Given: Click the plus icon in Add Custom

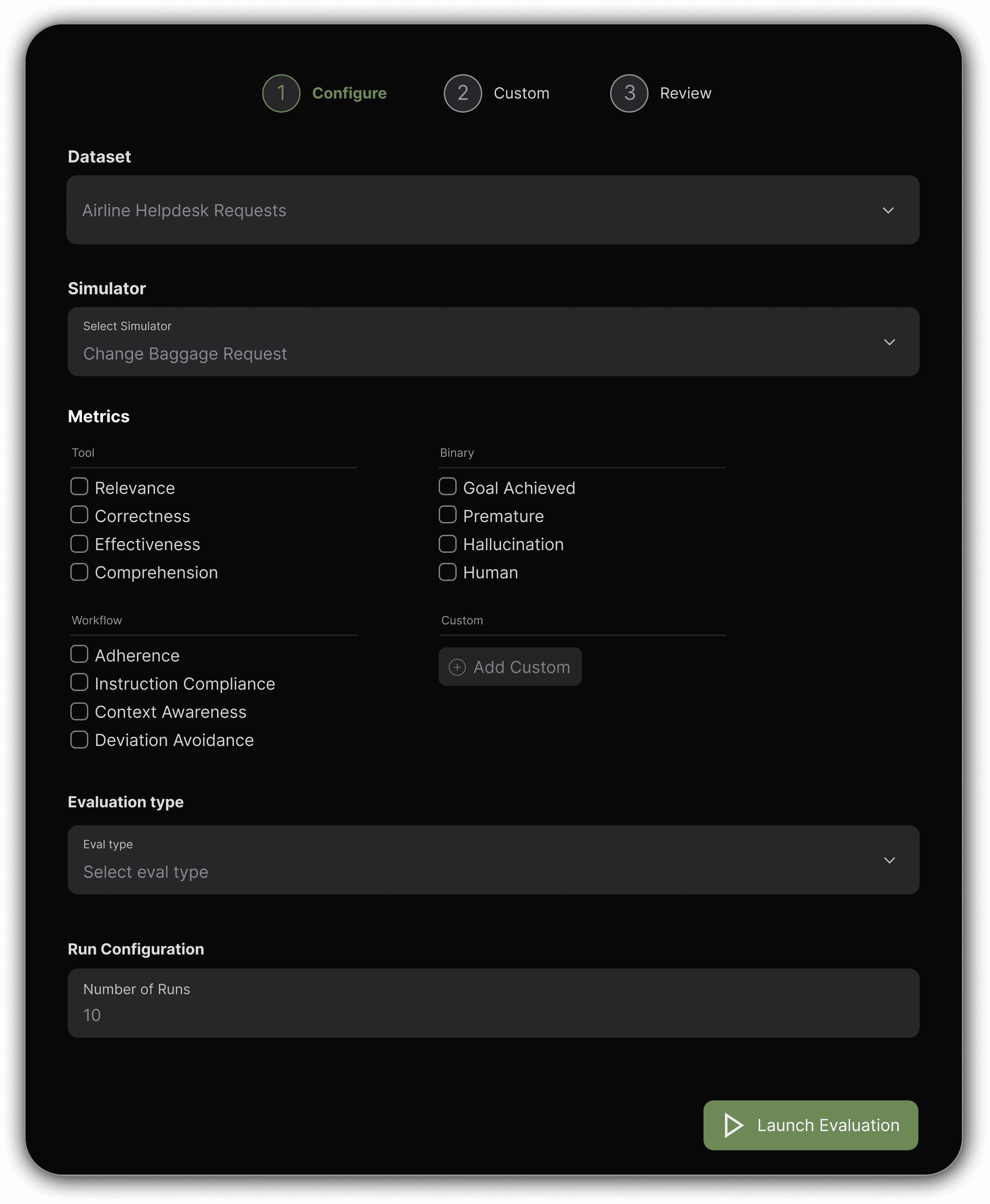Looking at the screenshot, I should click(457, 667).
